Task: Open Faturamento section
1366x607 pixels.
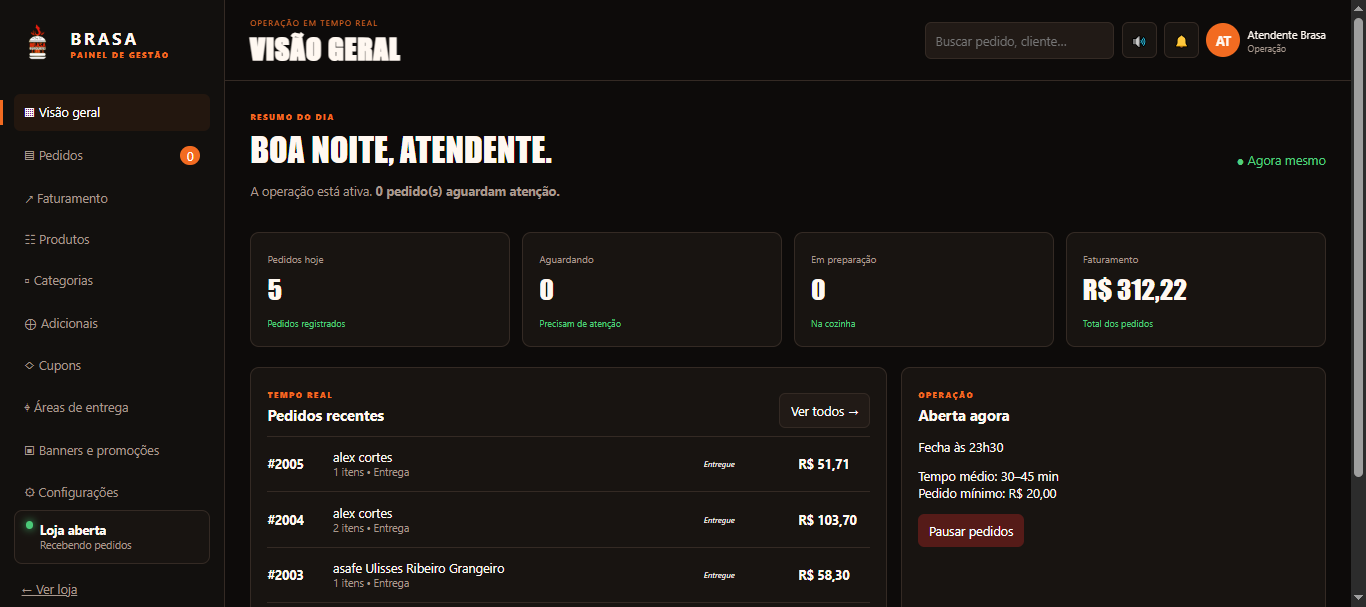Action: pyautogui.click(x=112, y=198)
